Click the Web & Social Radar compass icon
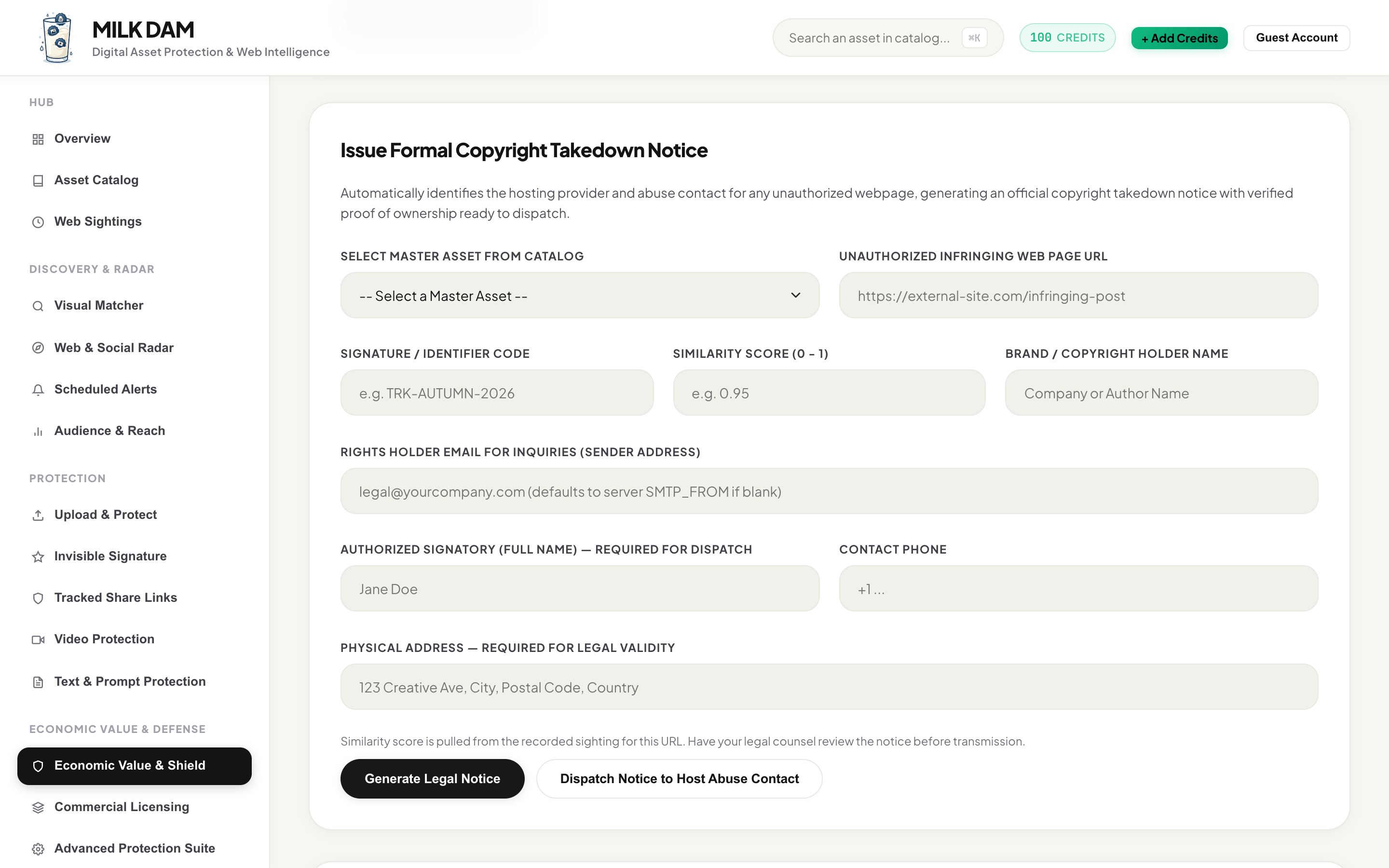 click(x=38, y=348)
